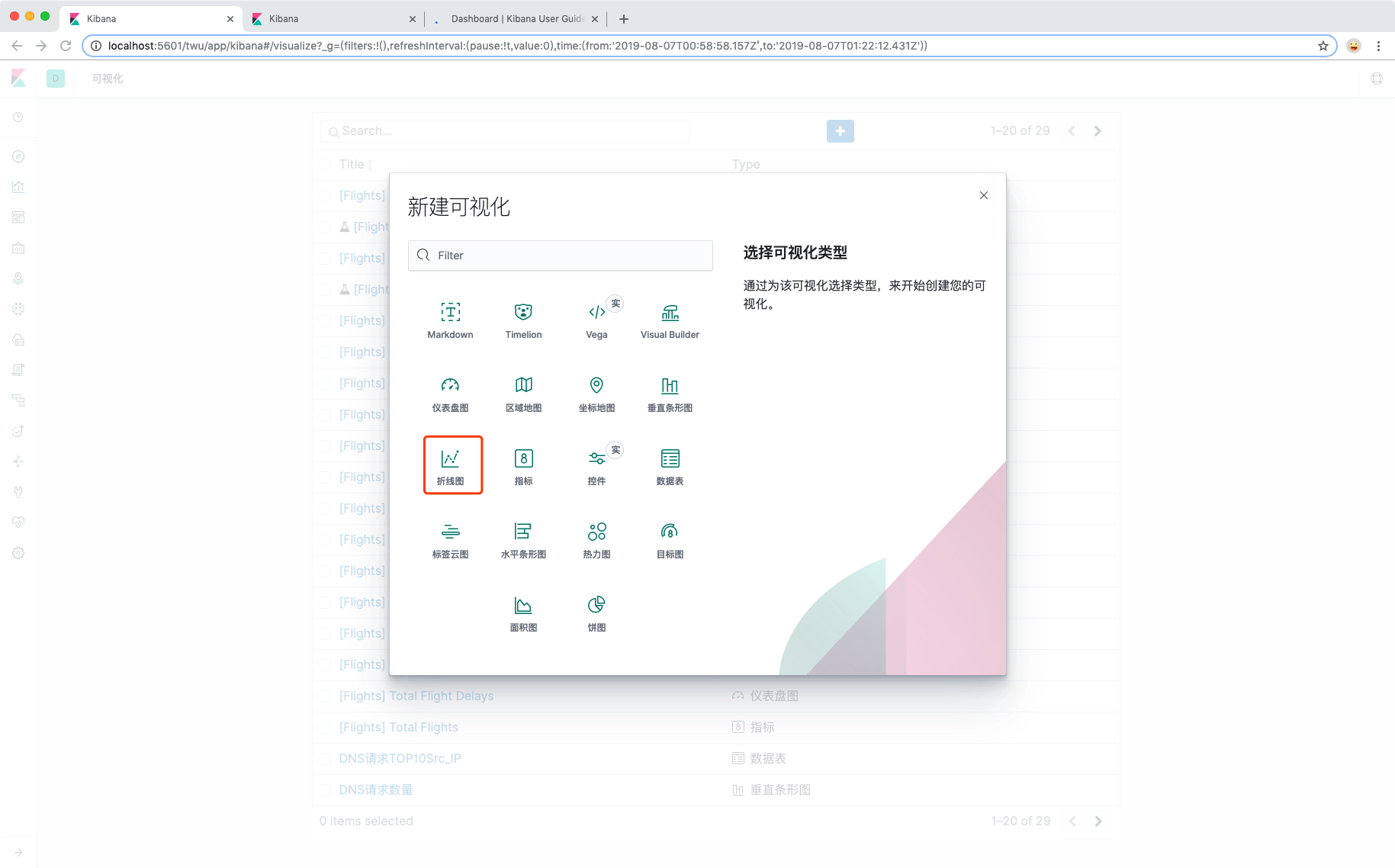Close the 新建可视化 dialog
The width and height of the screenshot is (1395, 868).
point(984,195)
